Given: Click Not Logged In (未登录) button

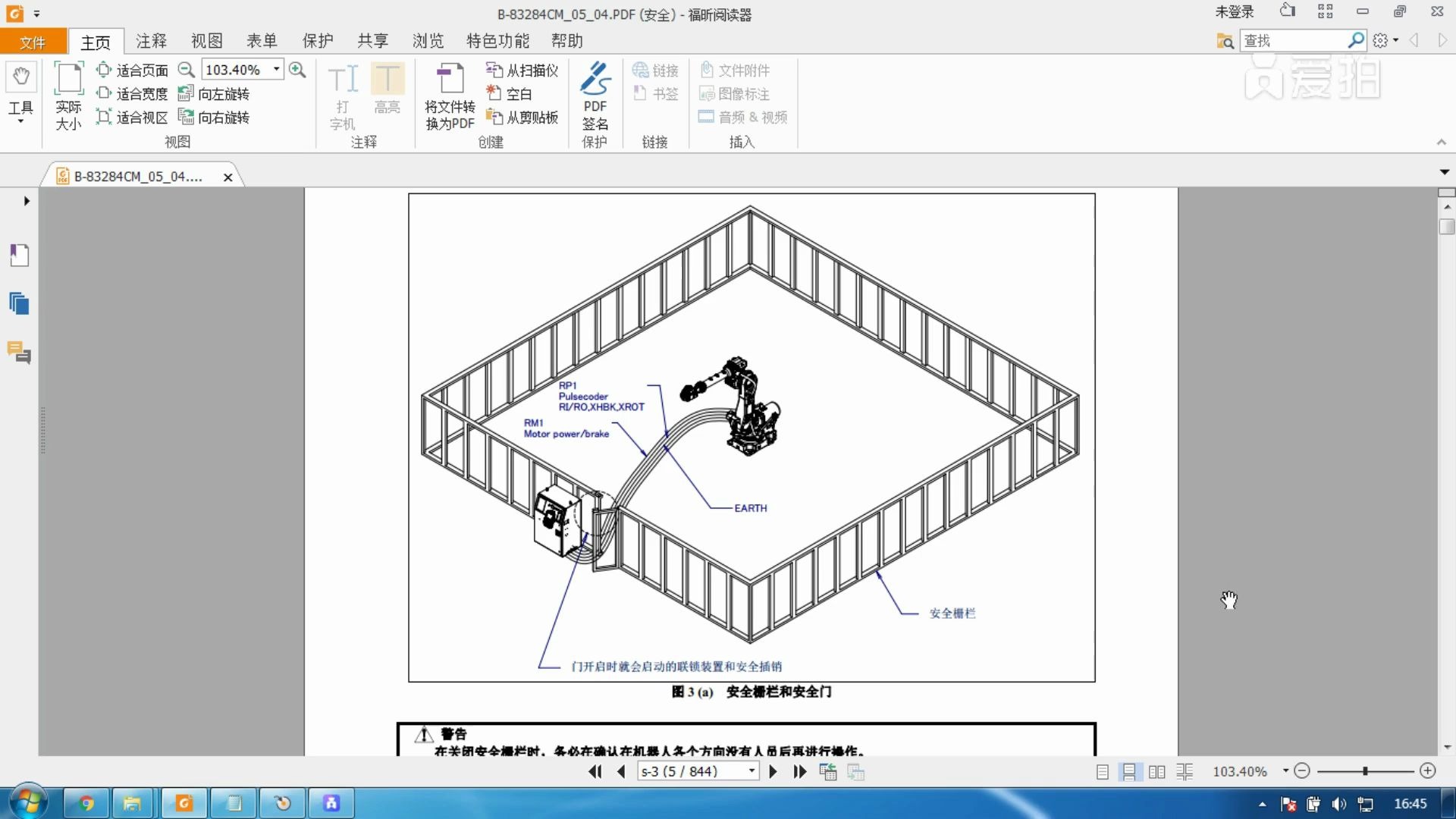Looking at the screenshot, I should [x=1235, y=12].
